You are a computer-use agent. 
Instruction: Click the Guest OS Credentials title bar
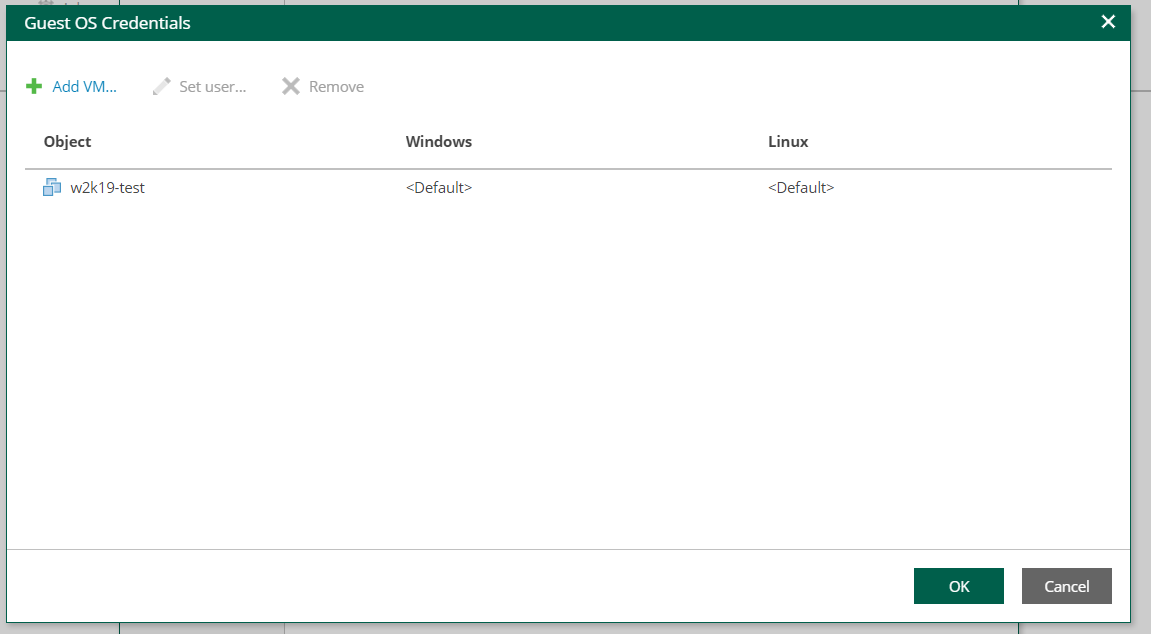click(500, 21)
